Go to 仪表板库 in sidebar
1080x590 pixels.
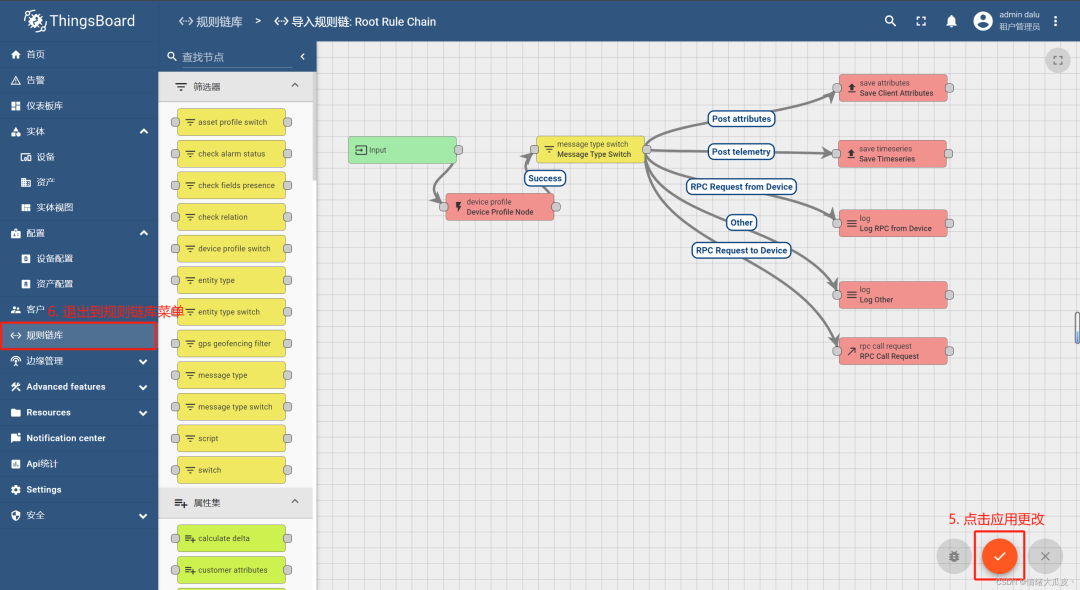coord(44,105)
